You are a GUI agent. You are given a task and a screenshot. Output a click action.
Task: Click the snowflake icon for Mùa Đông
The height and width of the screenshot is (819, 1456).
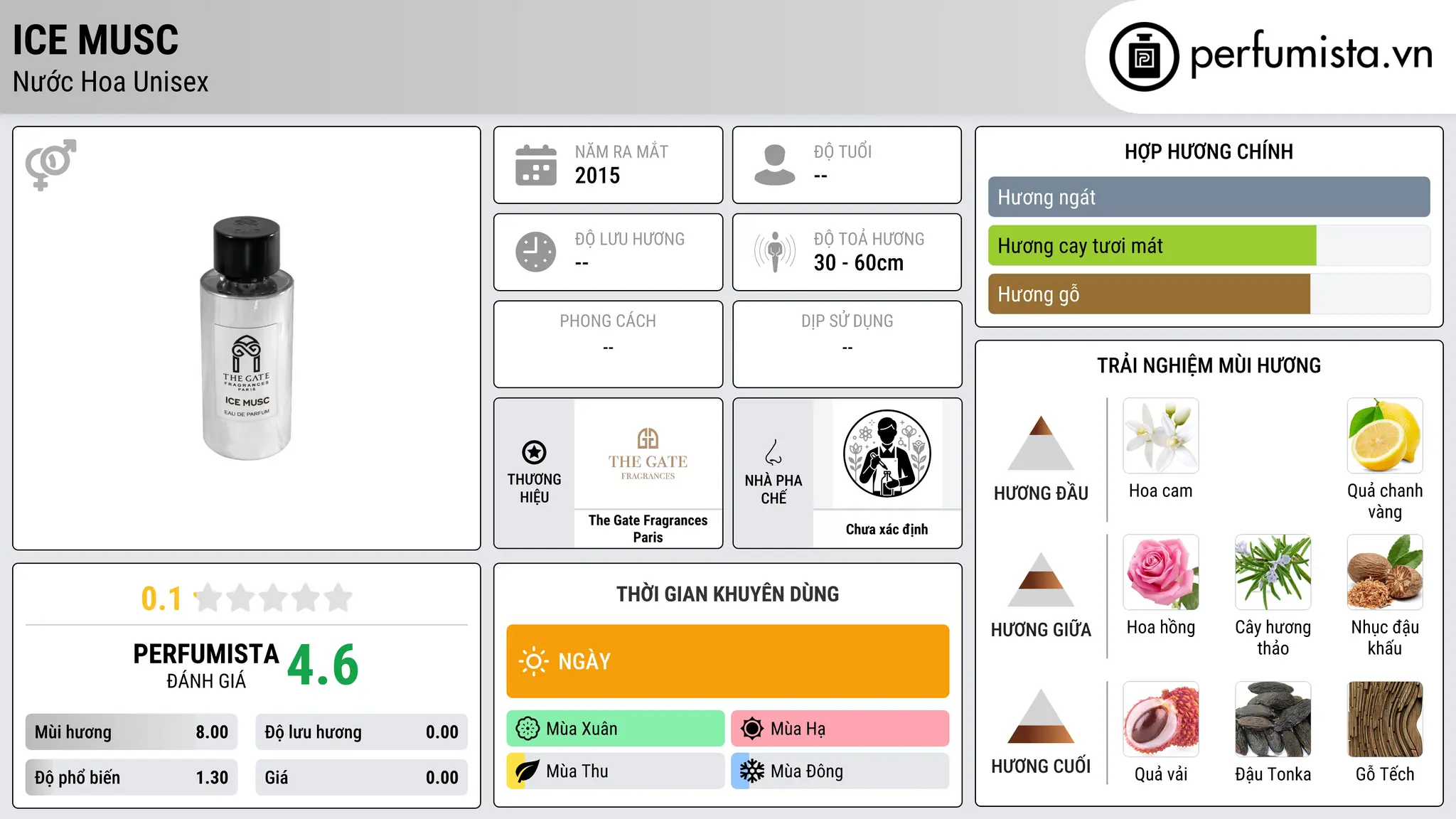pyautogui.click(x=752, y=771)
